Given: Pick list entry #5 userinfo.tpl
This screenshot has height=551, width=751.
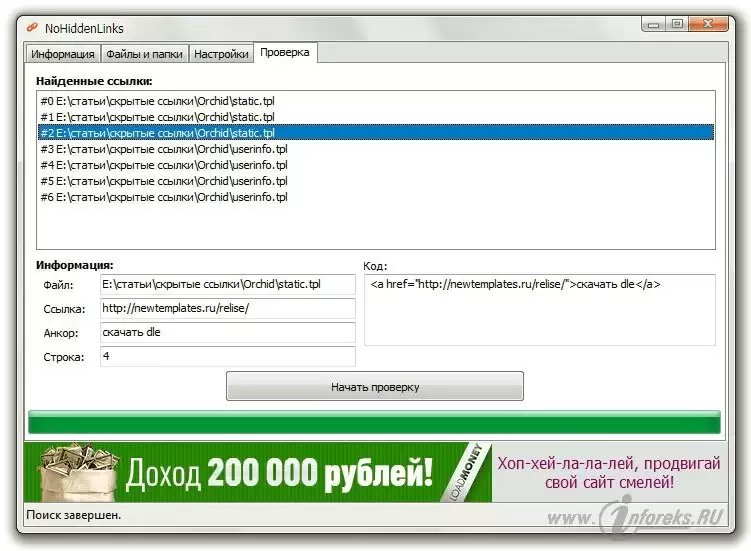Looking at the screenshot, I should click(163, 181).
